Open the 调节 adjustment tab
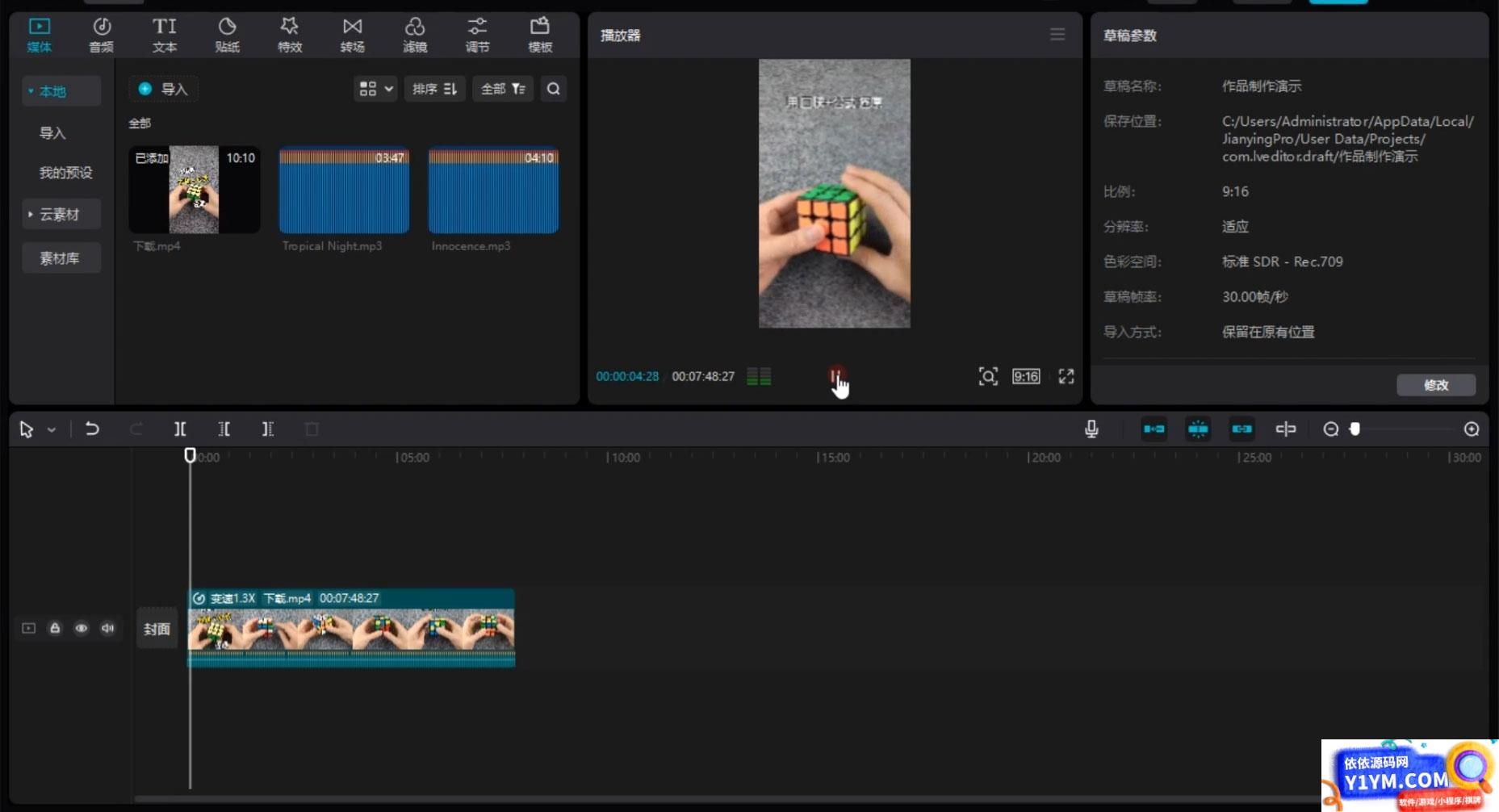Screen dimensions: 1499x812 477,36
